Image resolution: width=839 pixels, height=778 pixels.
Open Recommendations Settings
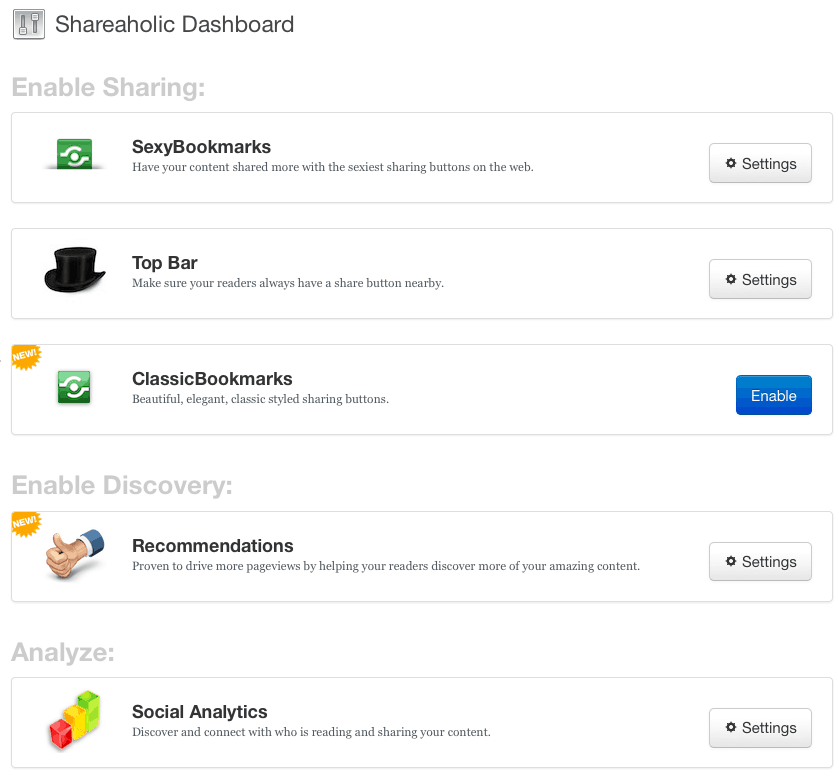click(x=760, y=561)
